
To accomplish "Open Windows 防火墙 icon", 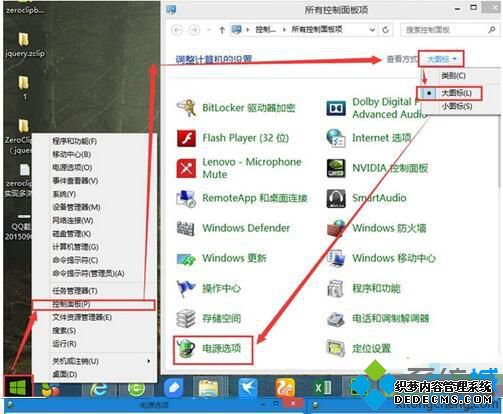I will pyautogui.click(x=336, y=228).
